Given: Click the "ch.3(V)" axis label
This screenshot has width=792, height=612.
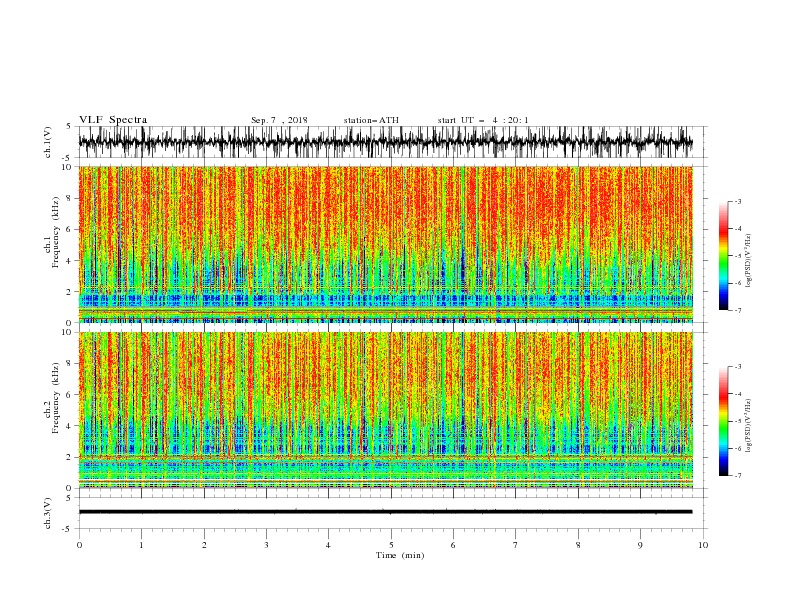Looking at the screenshot, I should point(48,513).
